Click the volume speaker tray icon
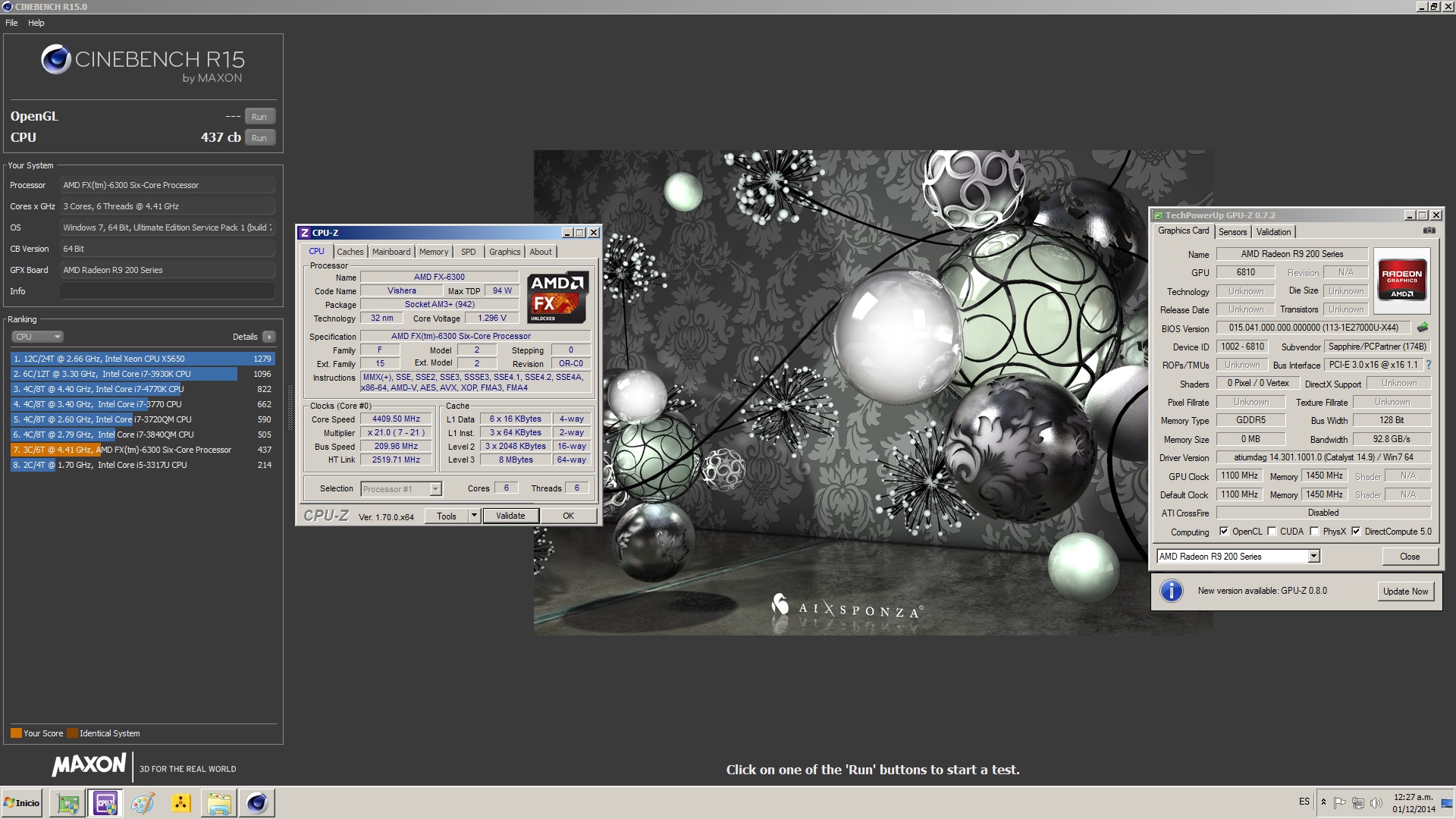This screenshot has height=819, width=1456. tap(1376, 802)
